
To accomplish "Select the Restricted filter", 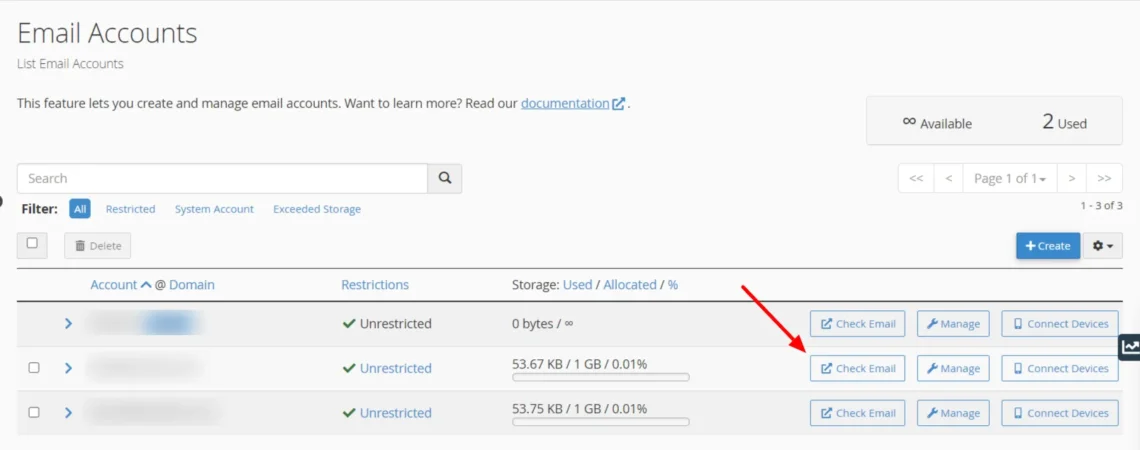I will [130, 209].
